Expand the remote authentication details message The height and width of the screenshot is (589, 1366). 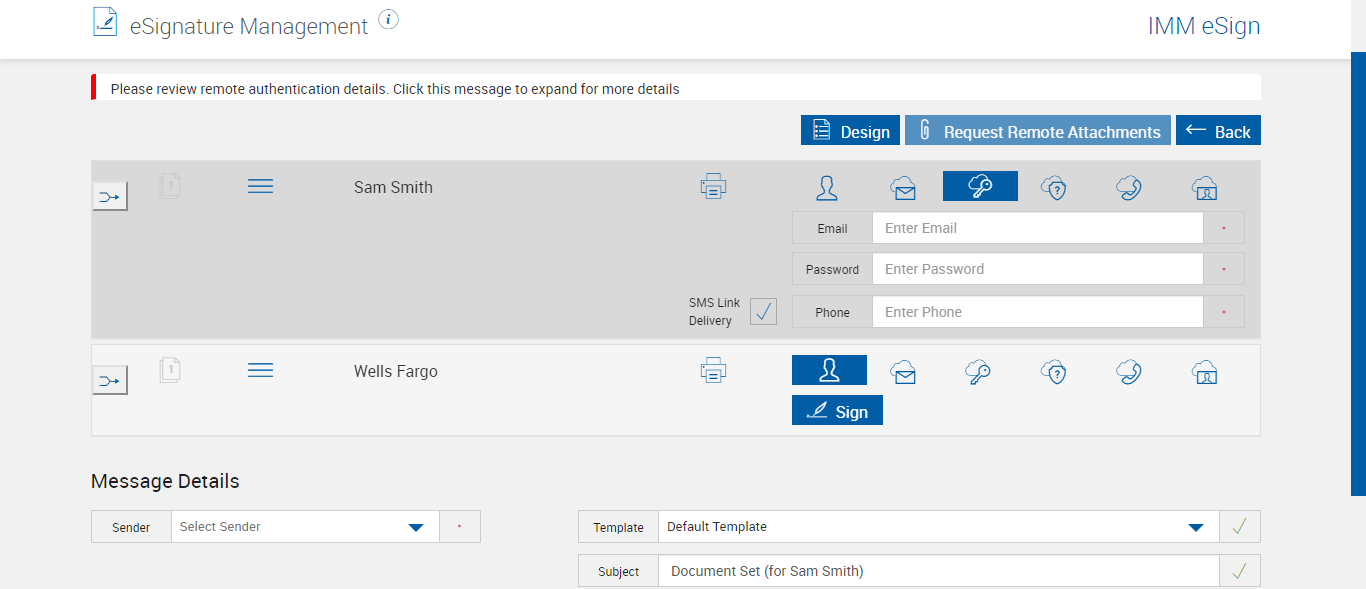[395, 89]
